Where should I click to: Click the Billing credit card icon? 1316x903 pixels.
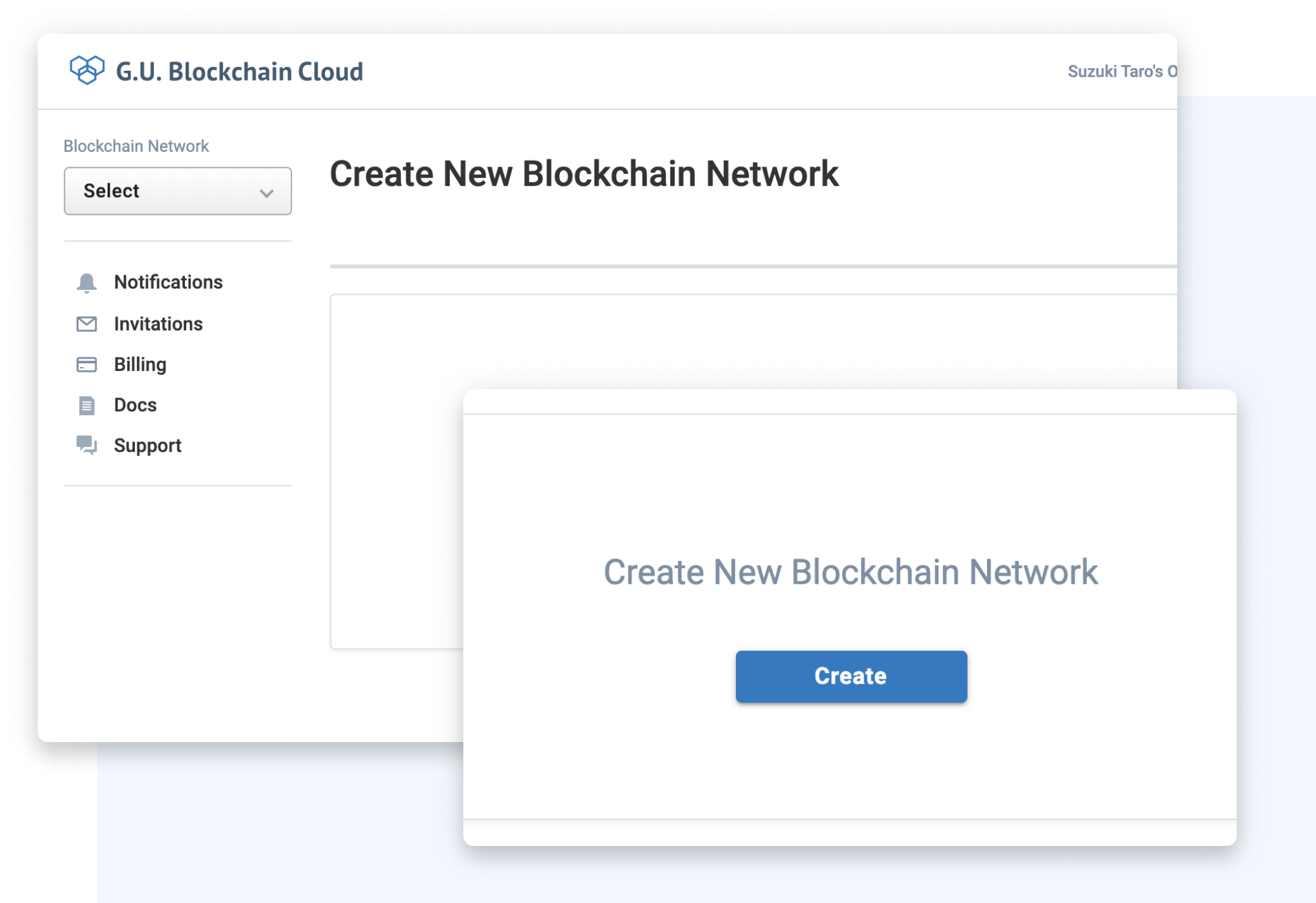(86, 365)
